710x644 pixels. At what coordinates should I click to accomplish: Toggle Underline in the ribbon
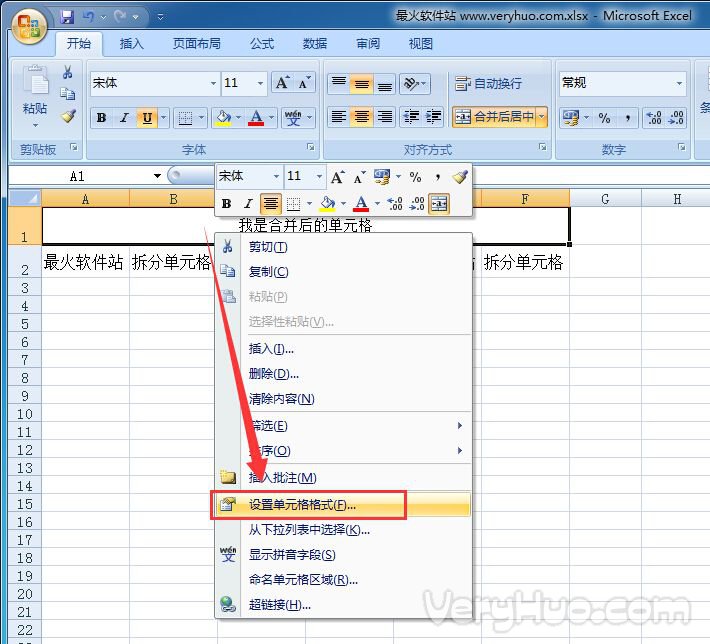(x=147, y=118)
